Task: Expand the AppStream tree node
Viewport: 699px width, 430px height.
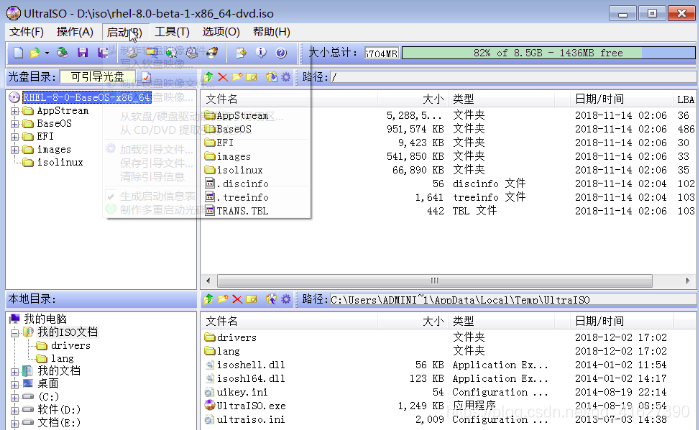Action: tap(15, 111)
